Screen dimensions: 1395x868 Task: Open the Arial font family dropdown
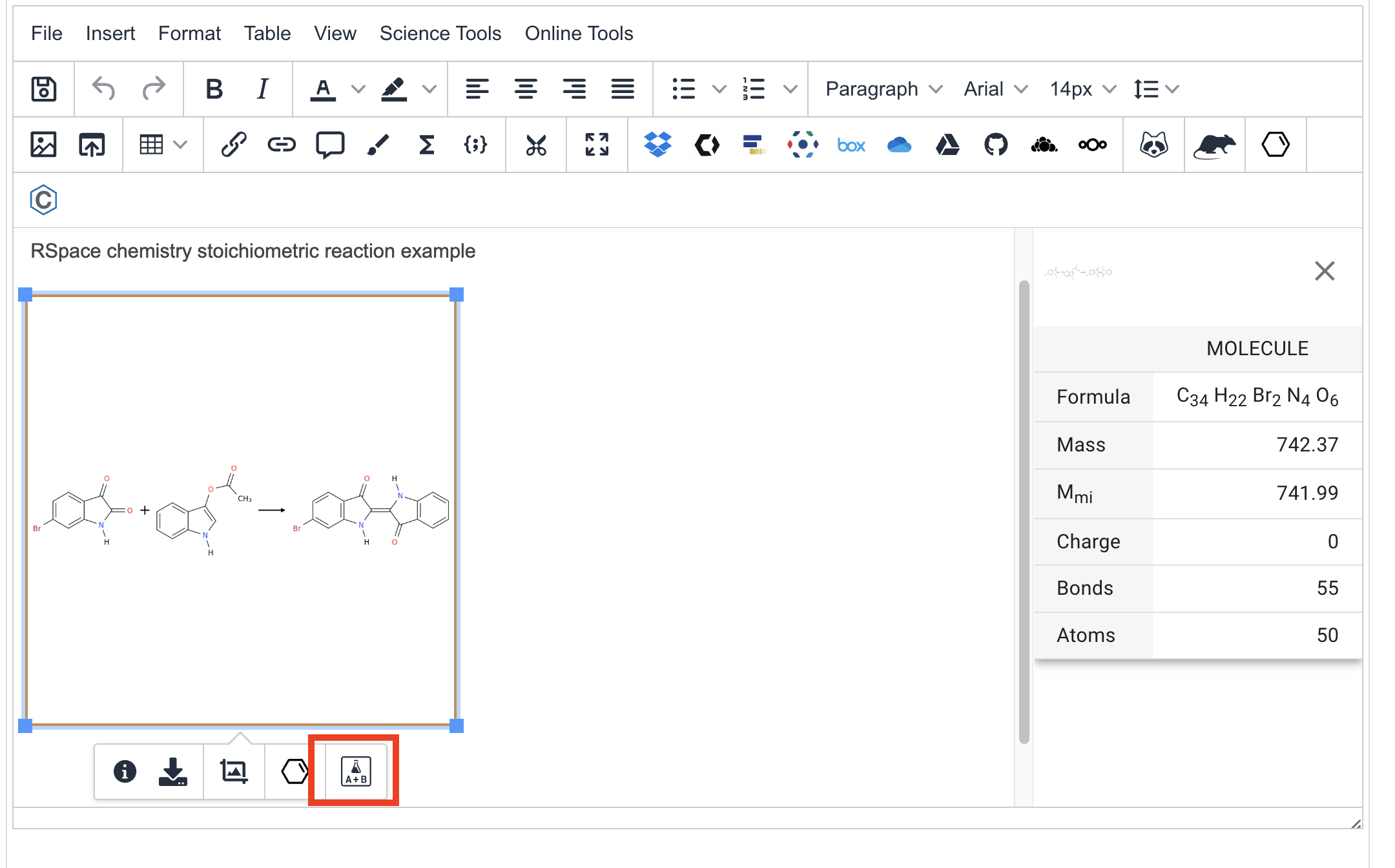995,89
